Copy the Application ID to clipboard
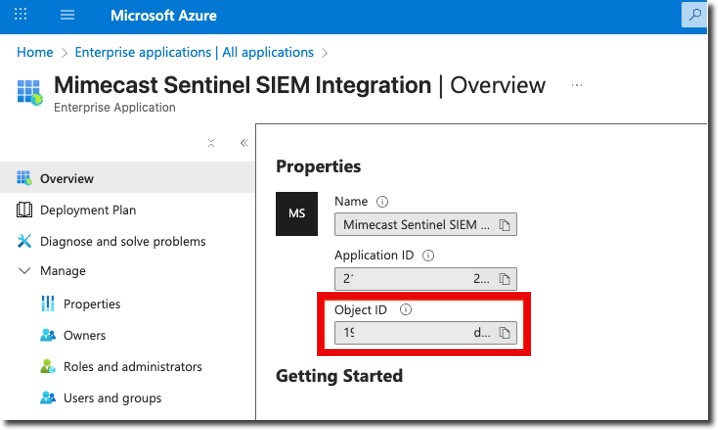The width and height of the screenshot is (718, 430). [x=505, y=278]
